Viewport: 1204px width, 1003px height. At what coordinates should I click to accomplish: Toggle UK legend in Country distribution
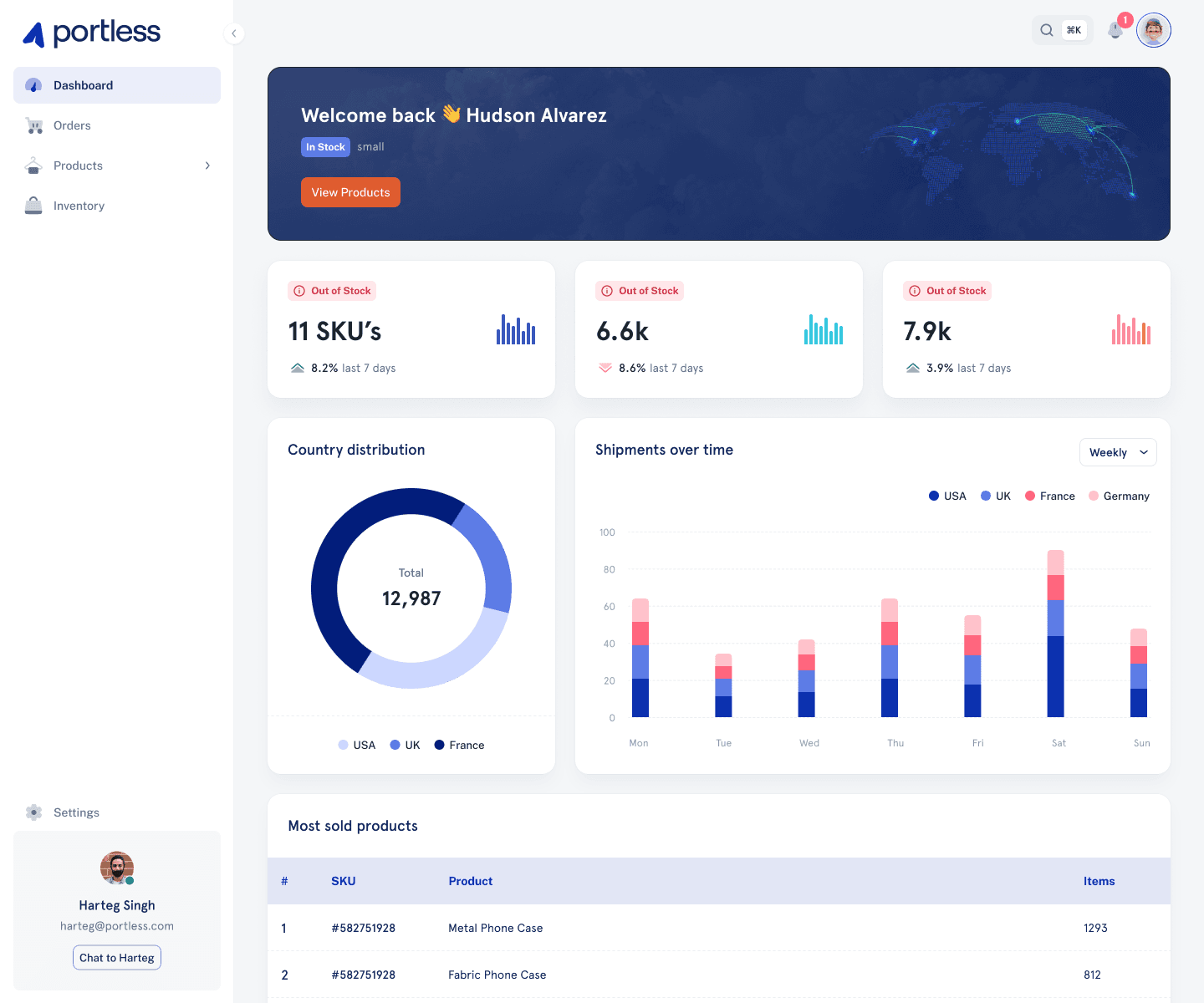point(405,745)
